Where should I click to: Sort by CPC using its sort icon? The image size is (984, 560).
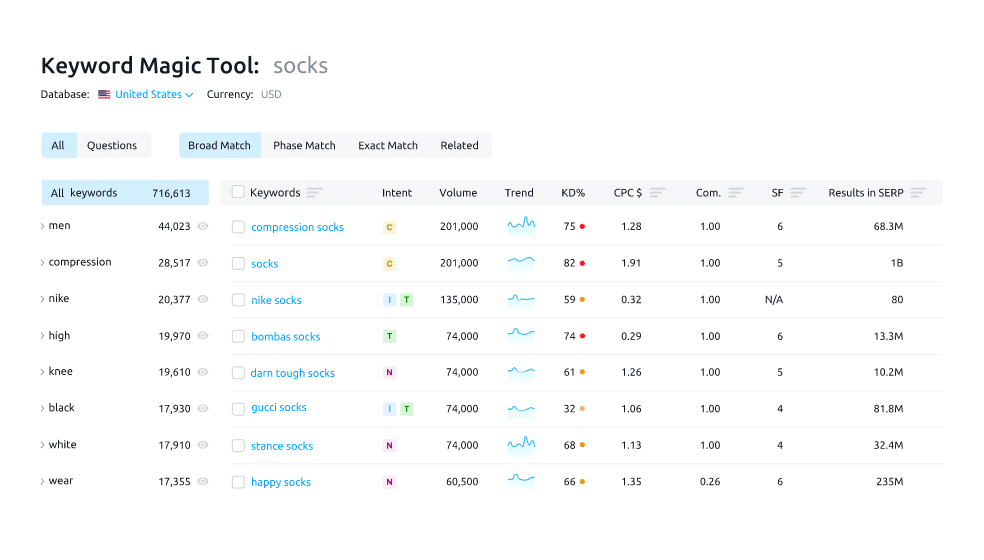657,193
